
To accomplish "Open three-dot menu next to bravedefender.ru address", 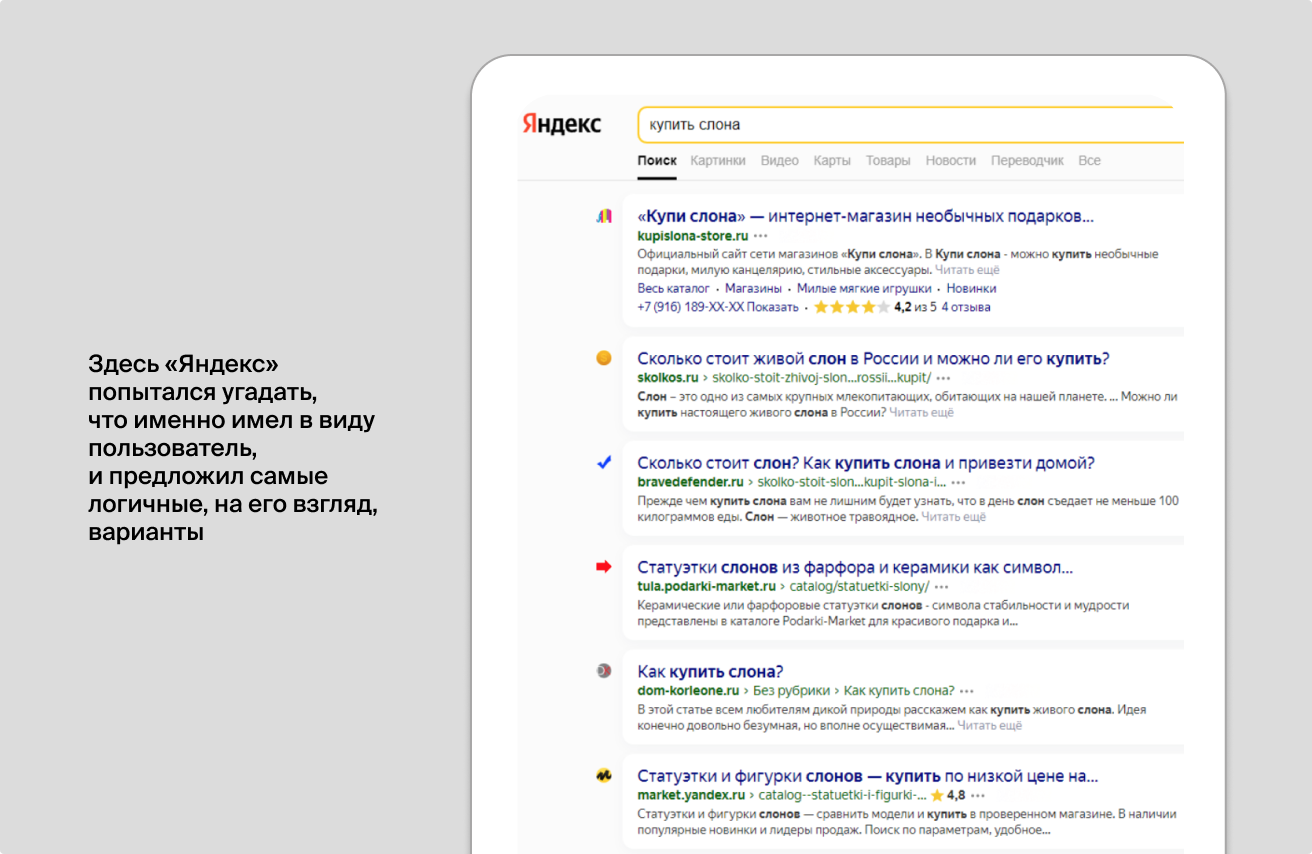I will [x=958, y=482].
